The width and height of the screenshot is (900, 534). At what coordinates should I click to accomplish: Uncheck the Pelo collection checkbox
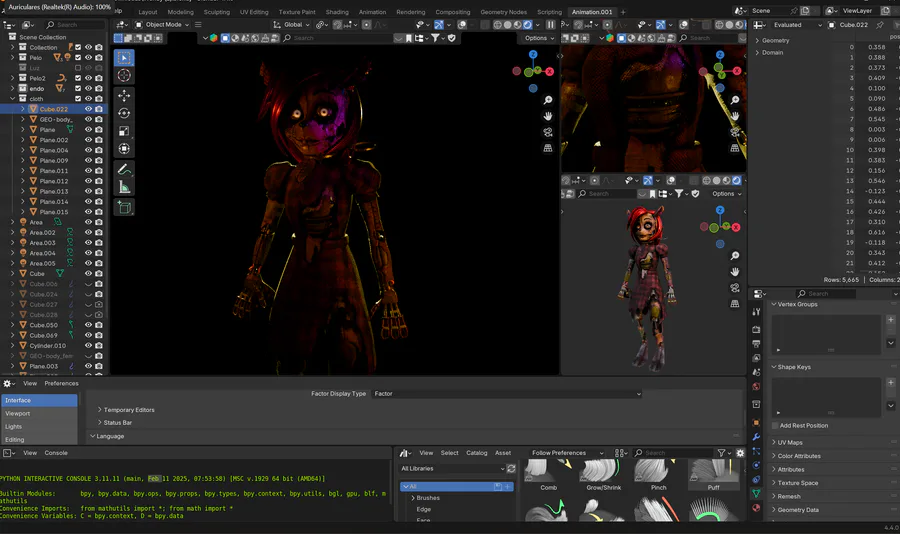click(78, 57)
